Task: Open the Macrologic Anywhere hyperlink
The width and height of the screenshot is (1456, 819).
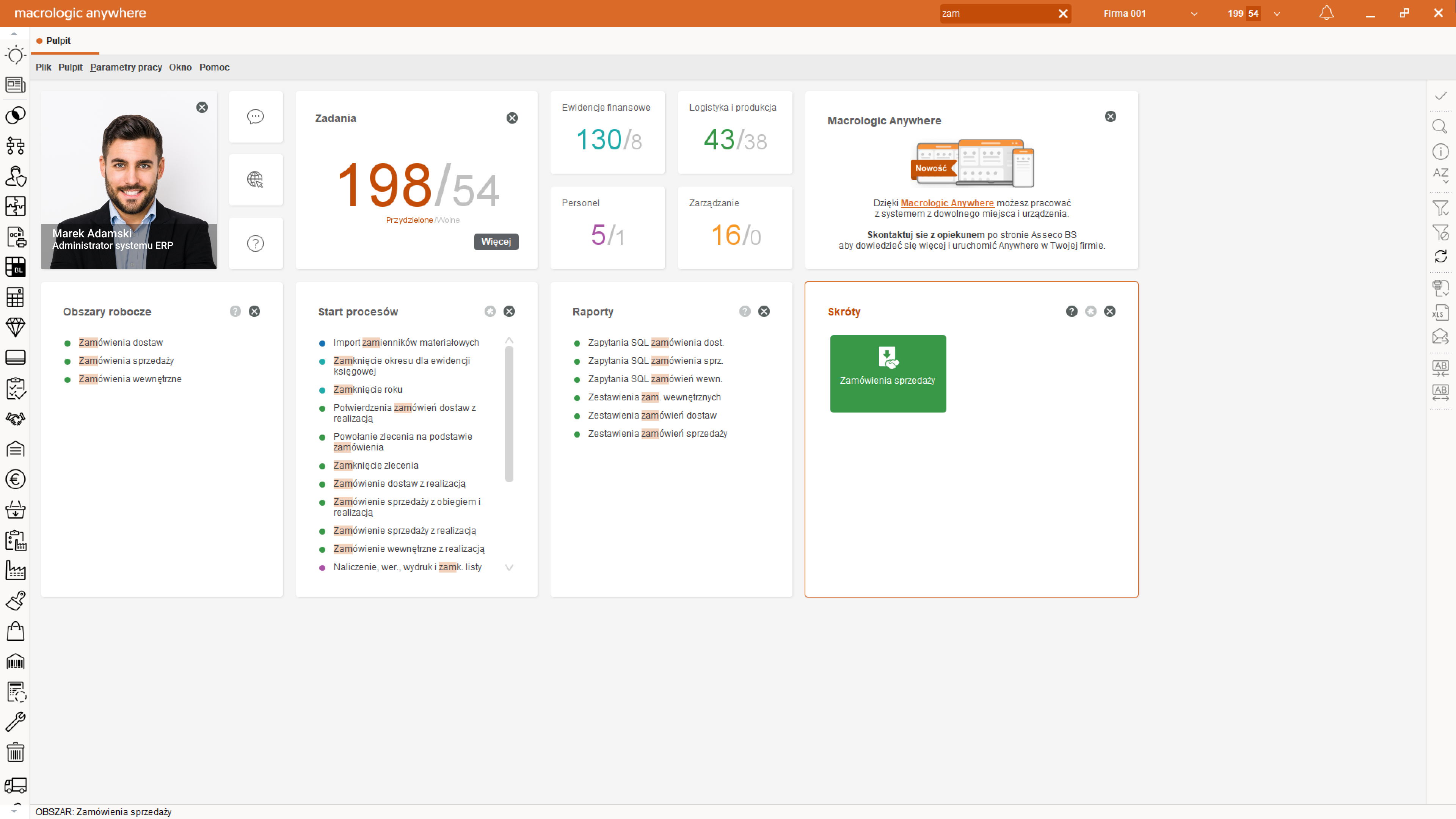Action: 947,203
